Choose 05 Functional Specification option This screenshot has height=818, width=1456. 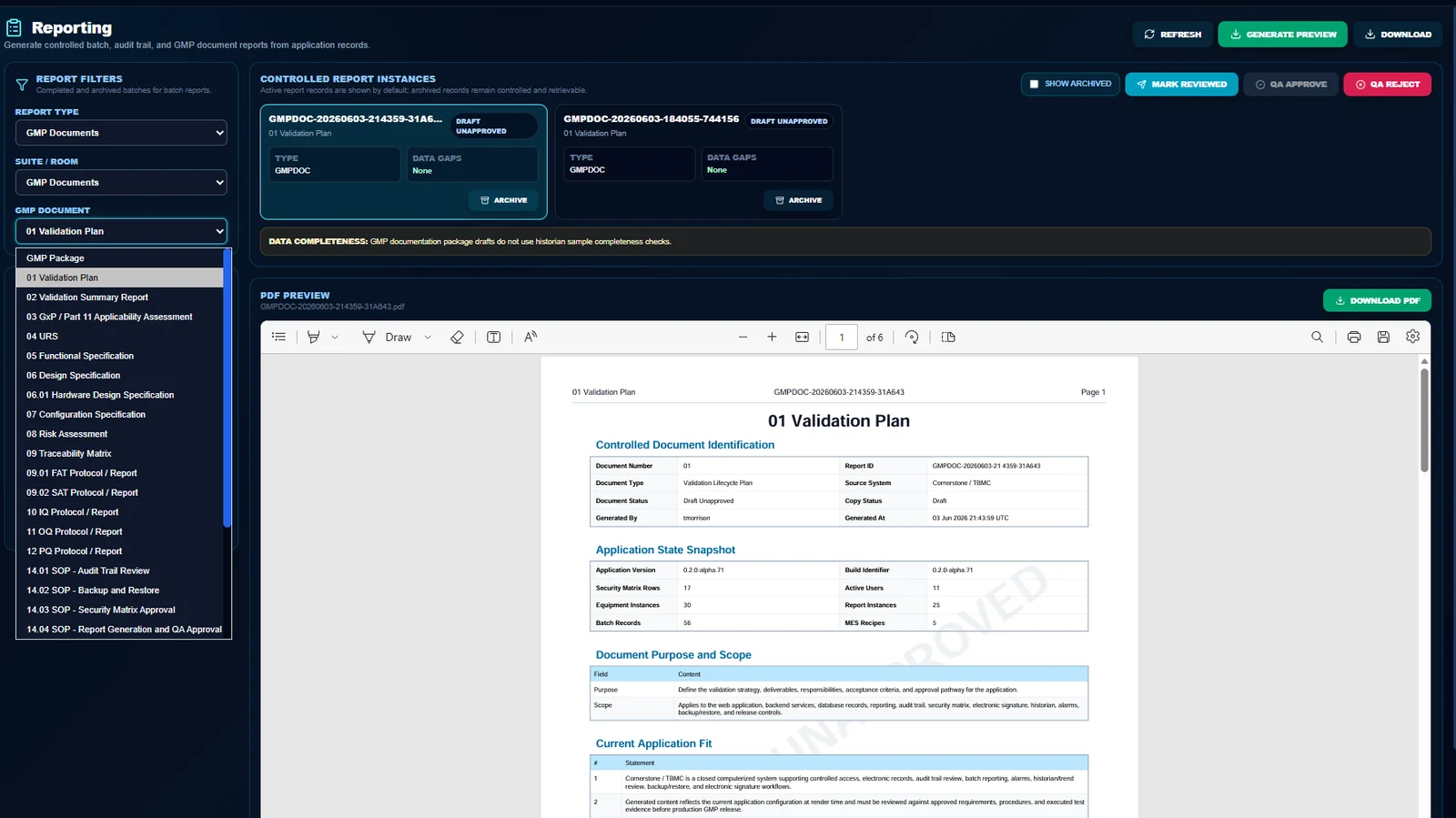point(119,356)
